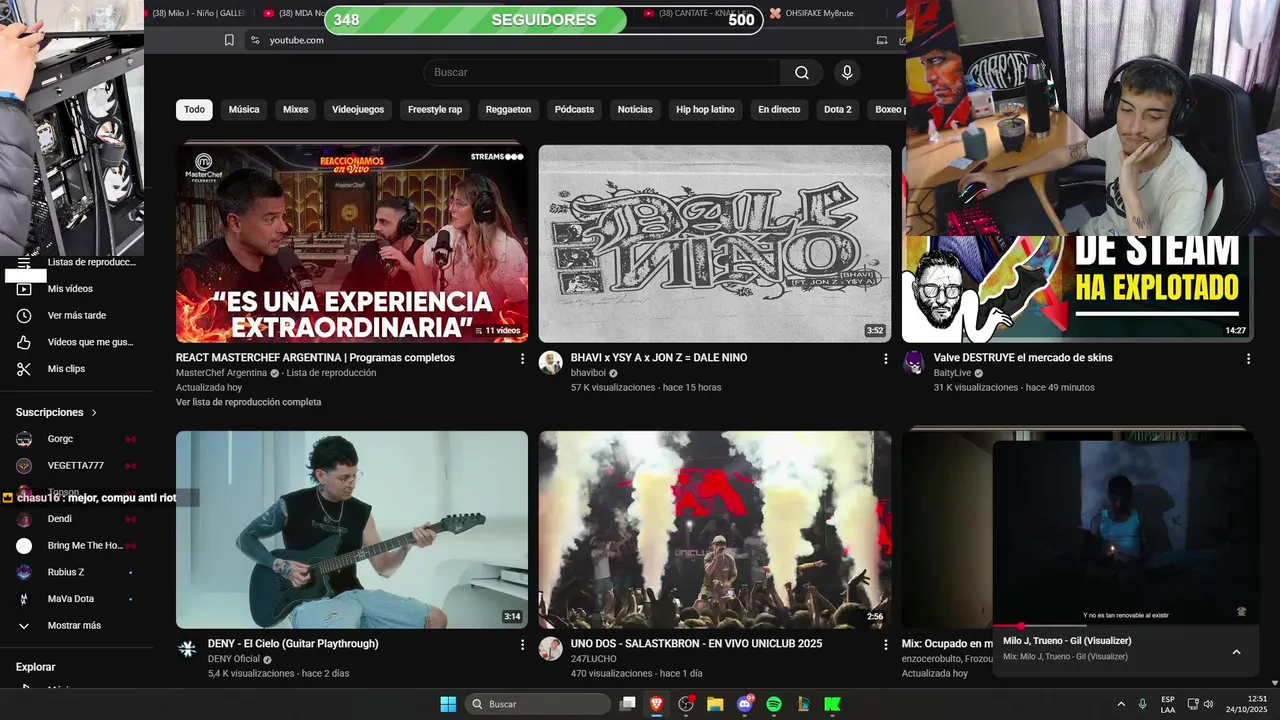Play the DALE NINO video thumbnail
Screen dimensions: 1280x720
[715, 243]
